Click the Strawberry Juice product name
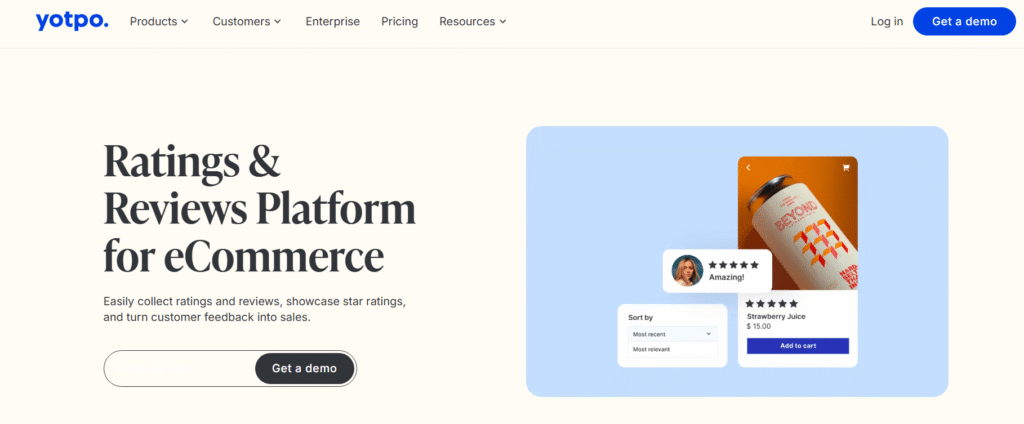 (x=776, y=316)
